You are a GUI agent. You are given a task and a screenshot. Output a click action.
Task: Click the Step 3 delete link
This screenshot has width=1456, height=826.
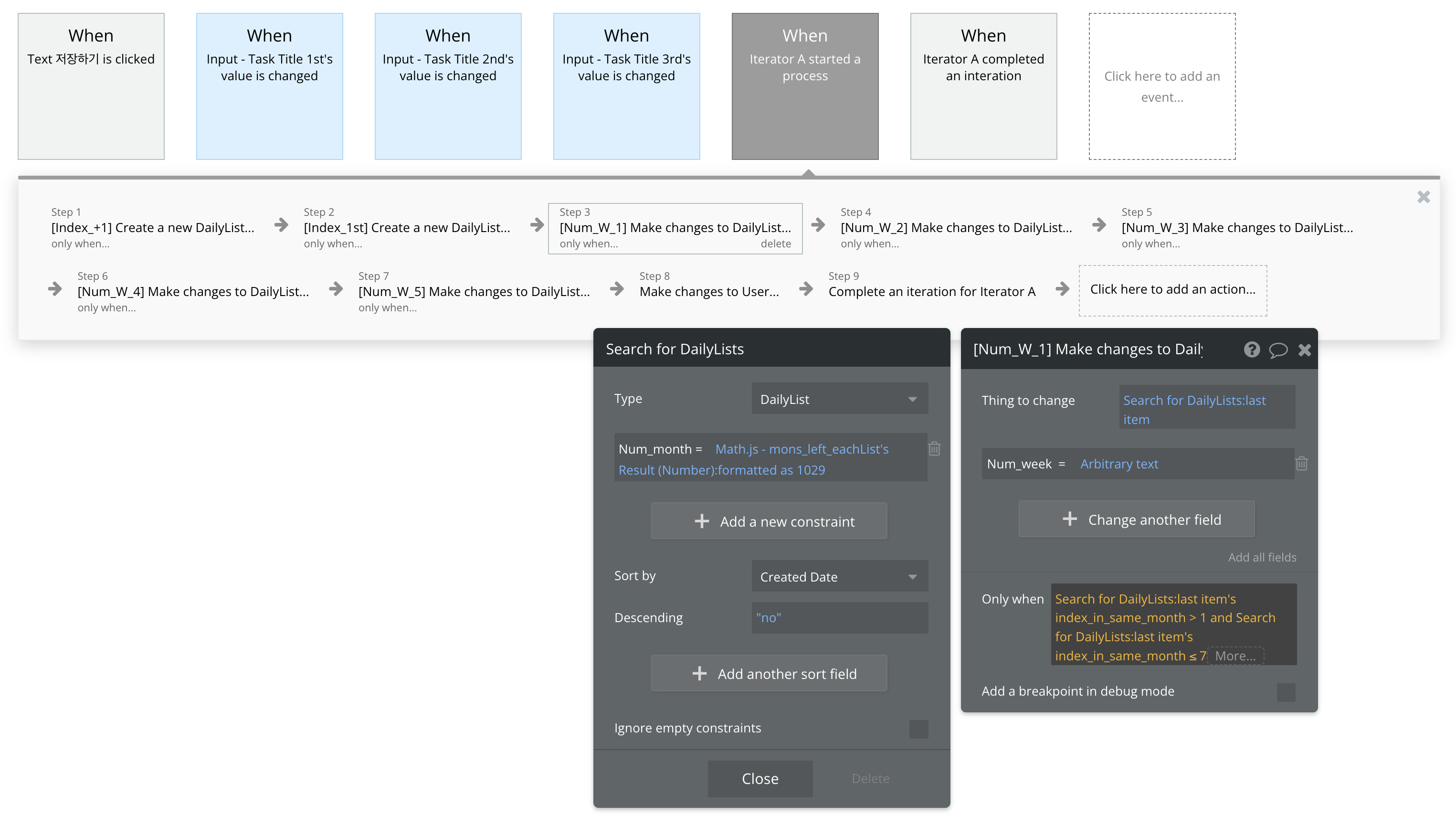[x=775, y=244]
